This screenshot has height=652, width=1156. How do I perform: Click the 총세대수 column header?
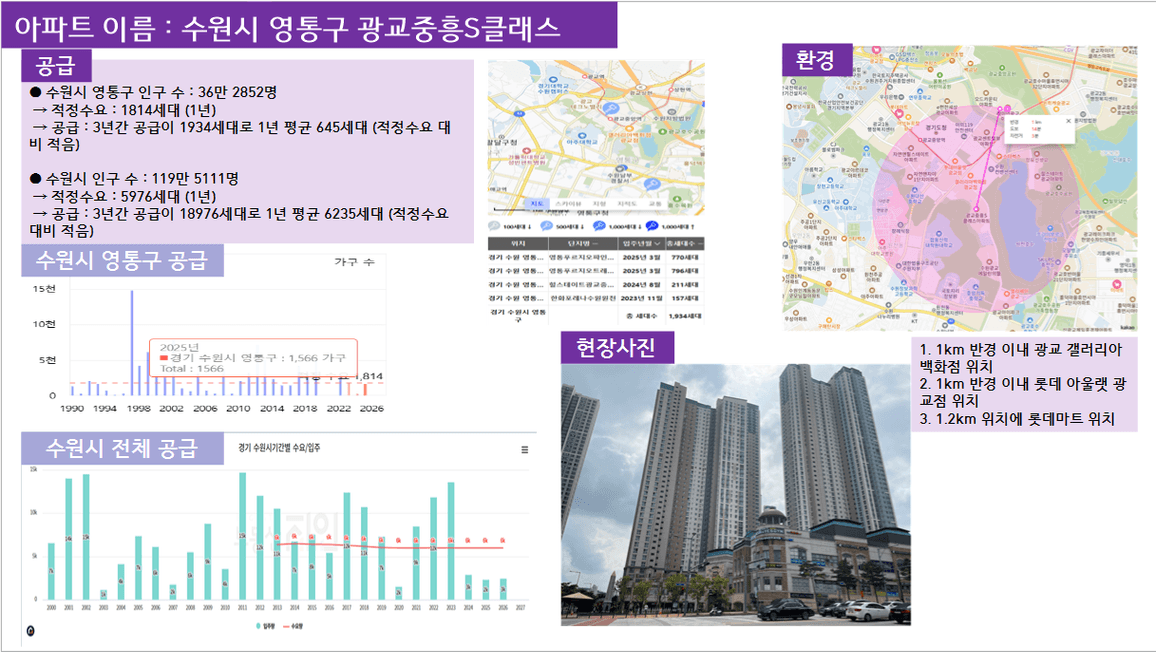pyautogui.click(x=685, y=243)
